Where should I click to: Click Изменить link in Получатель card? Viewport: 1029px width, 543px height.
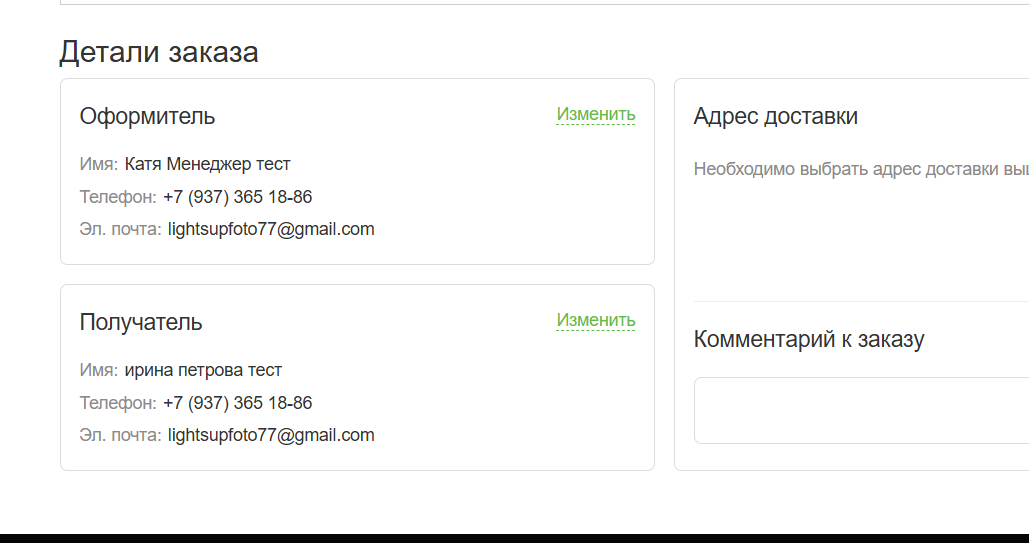pos(596,320)
